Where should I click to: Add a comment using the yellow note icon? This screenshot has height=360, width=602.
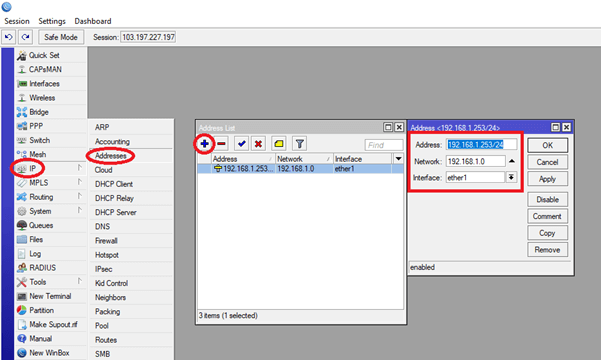(279, 144)
